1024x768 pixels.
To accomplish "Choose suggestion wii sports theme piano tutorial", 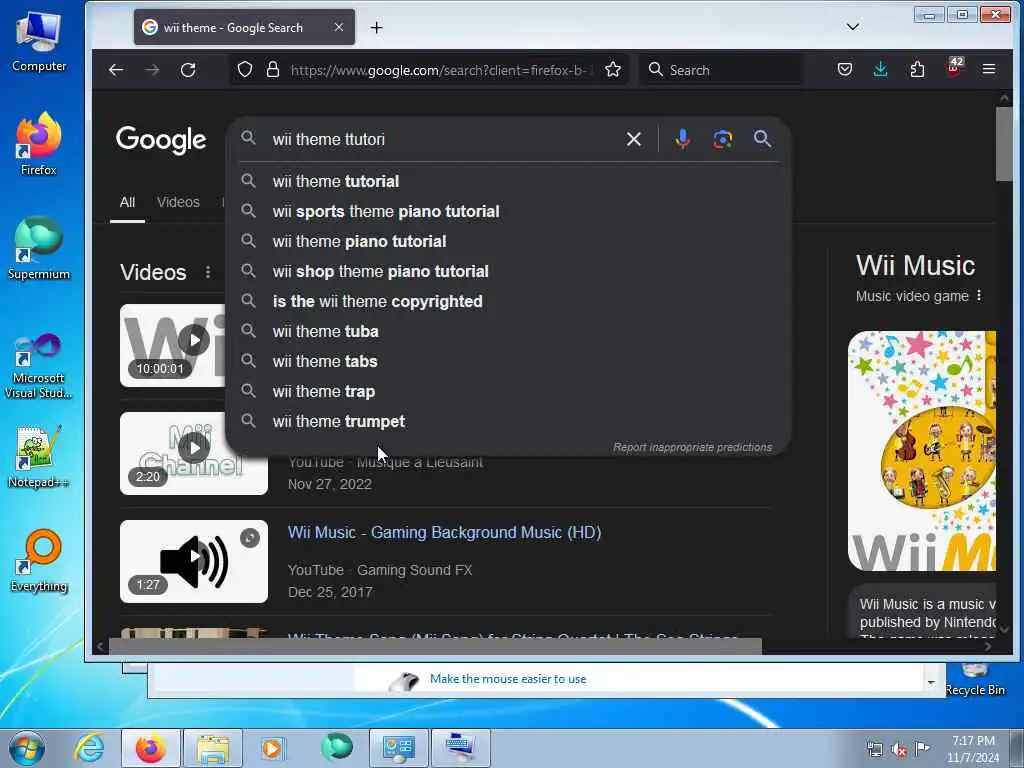I will click(509, 211).
